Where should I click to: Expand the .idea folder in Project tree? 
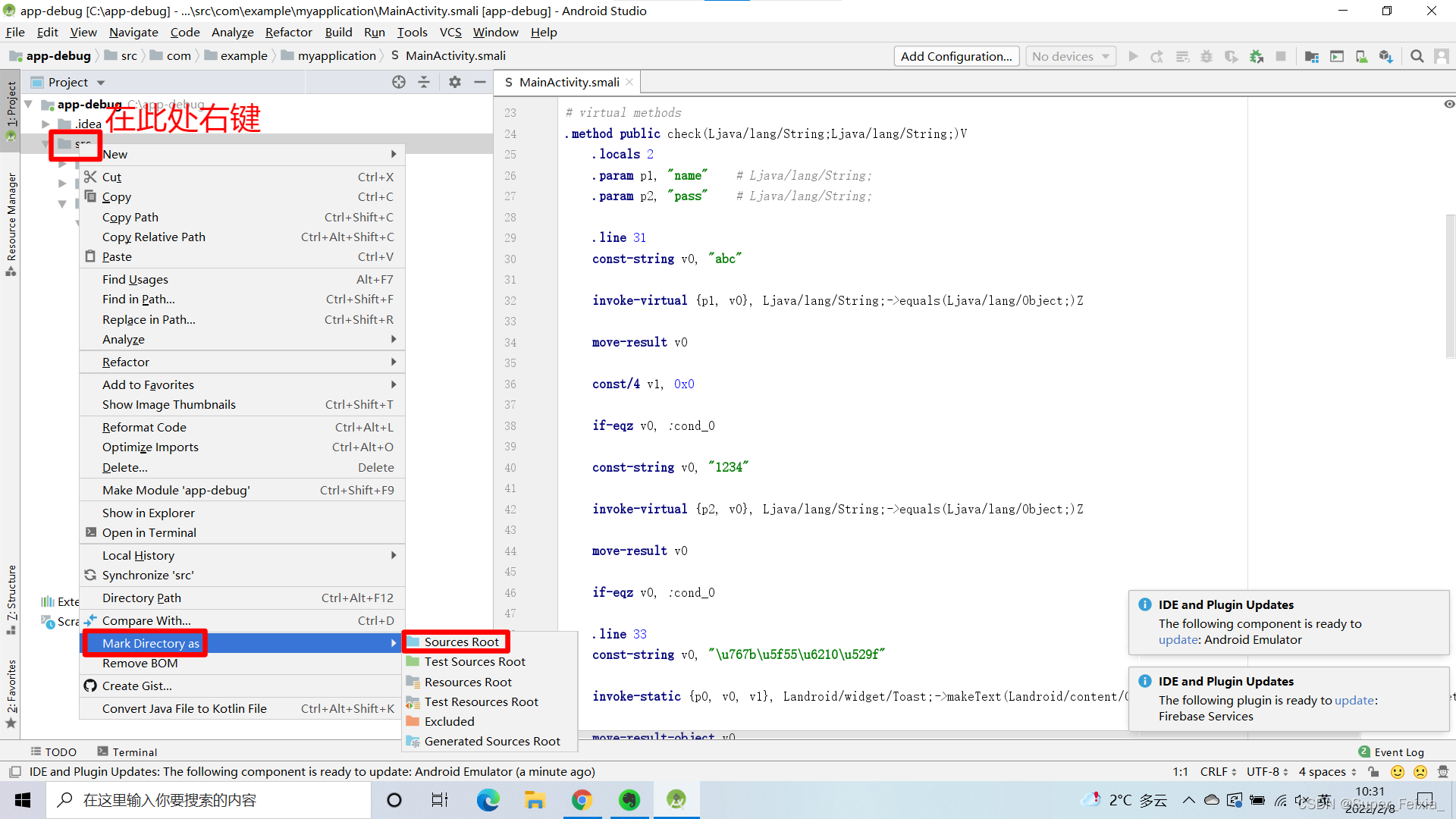coord(45,124)
